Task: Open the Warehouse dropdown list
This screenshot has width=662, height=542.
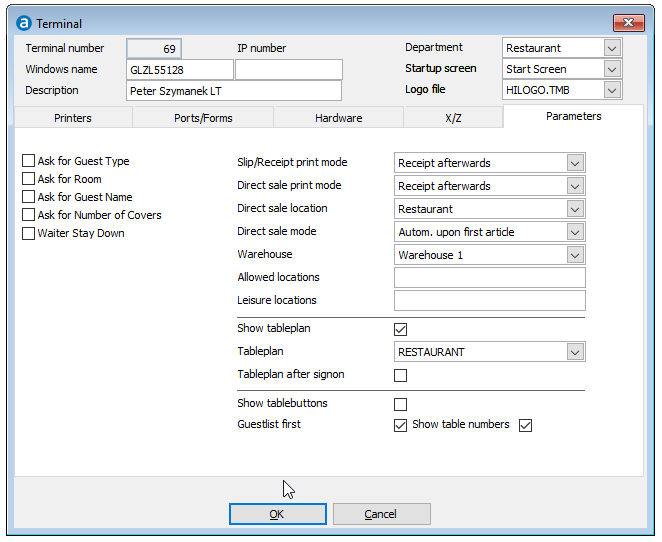Action: pos(574,255)
